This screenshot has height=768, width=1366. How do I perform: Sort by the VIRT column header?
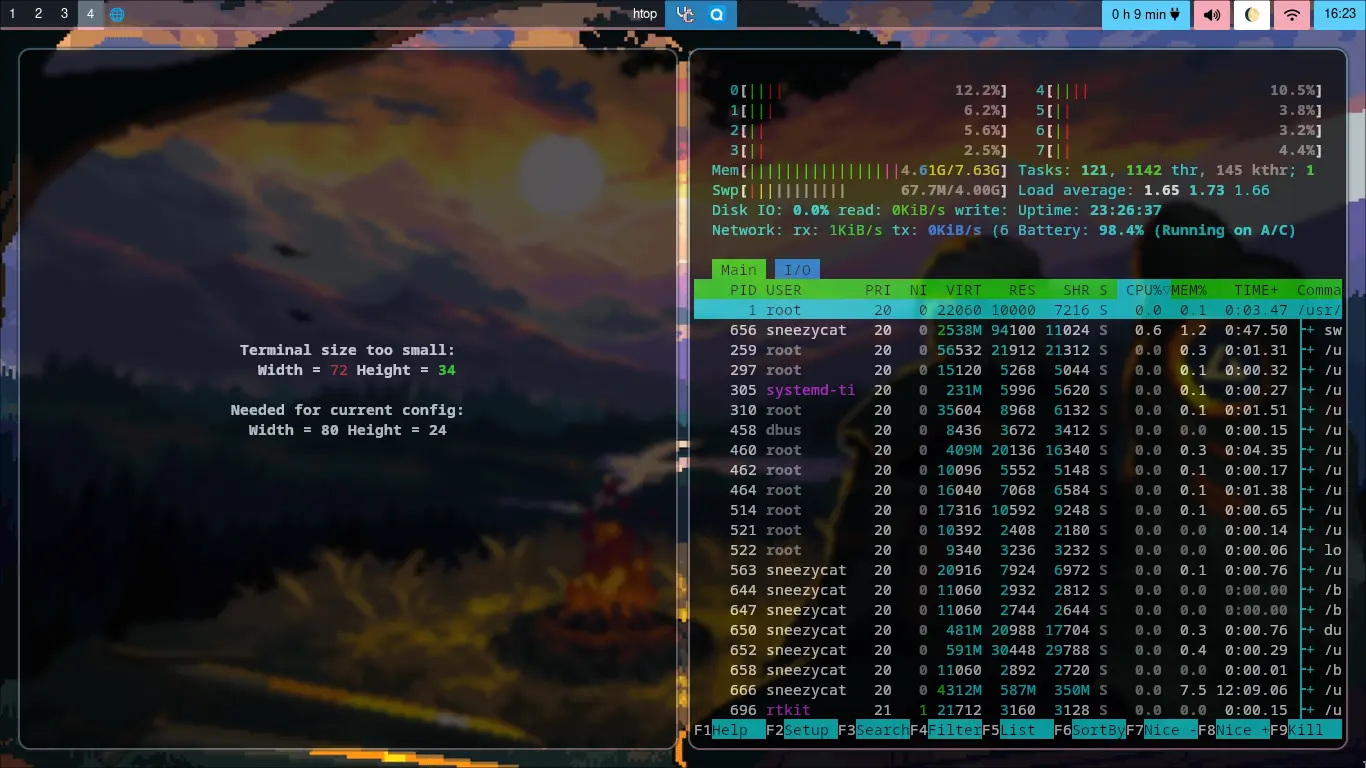click(964, 290)
